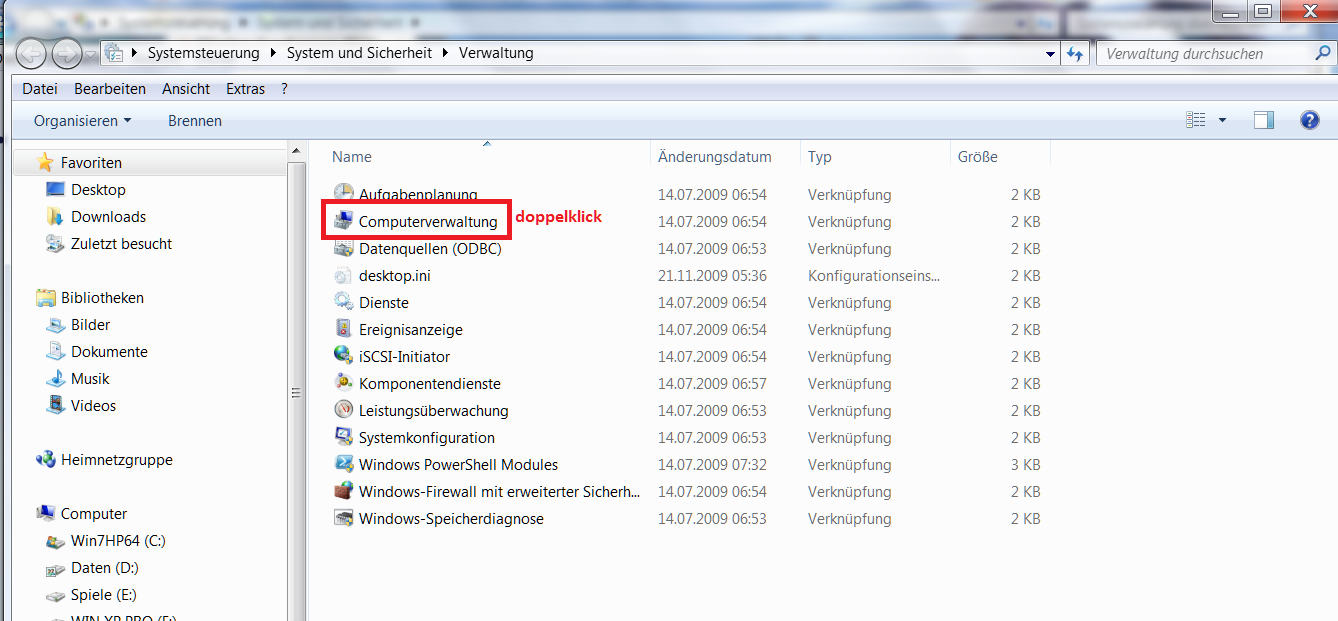The width and height of the screenshot is (1338, 621).
Task: Click the Bibliotheken icon
Action: tap(45, 297)
